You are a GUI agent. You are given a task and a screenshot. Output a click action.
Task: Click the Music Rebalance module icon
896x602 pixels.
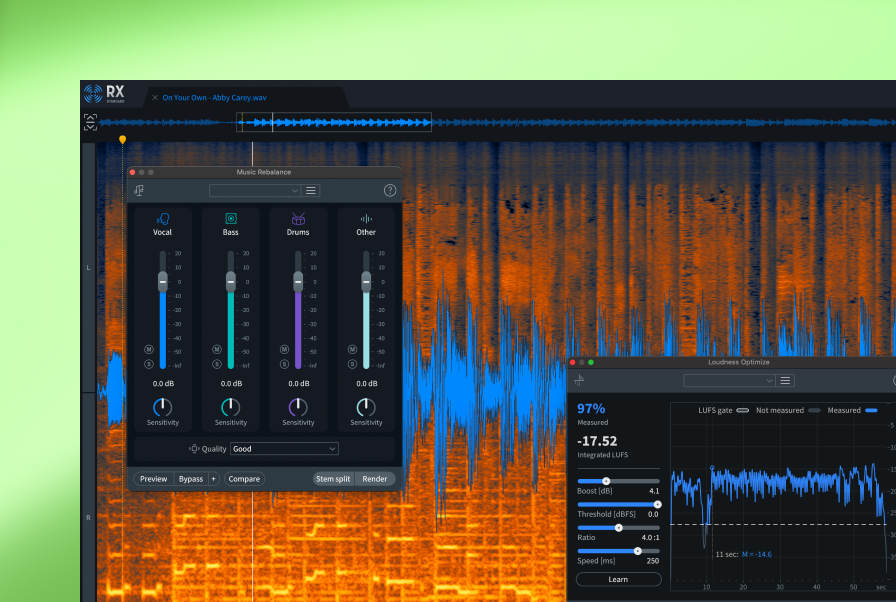coord(139,190)
